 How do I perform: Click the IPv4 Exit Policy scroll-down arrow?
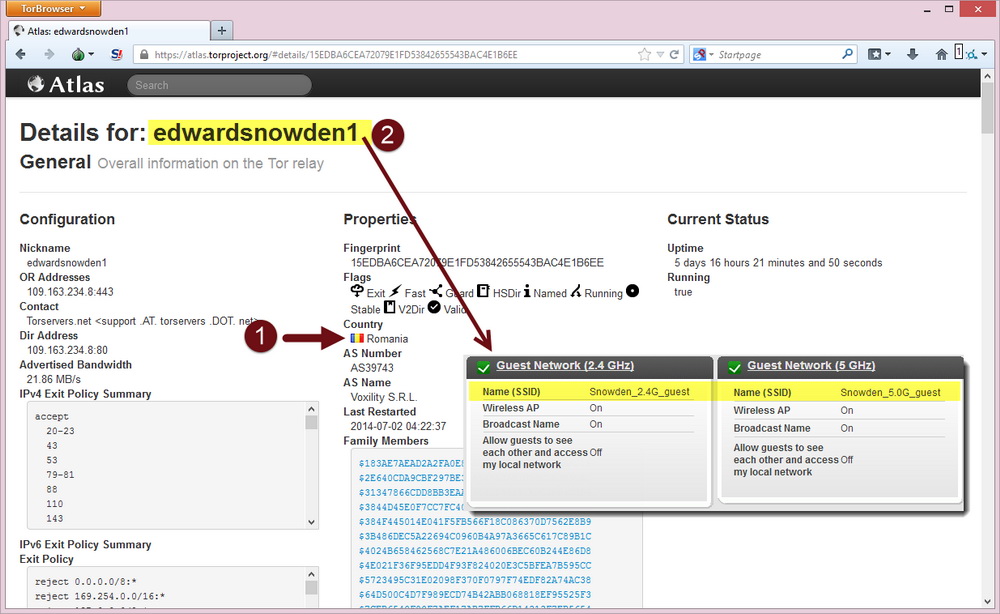pyautogui.click(x=311, y=522)
